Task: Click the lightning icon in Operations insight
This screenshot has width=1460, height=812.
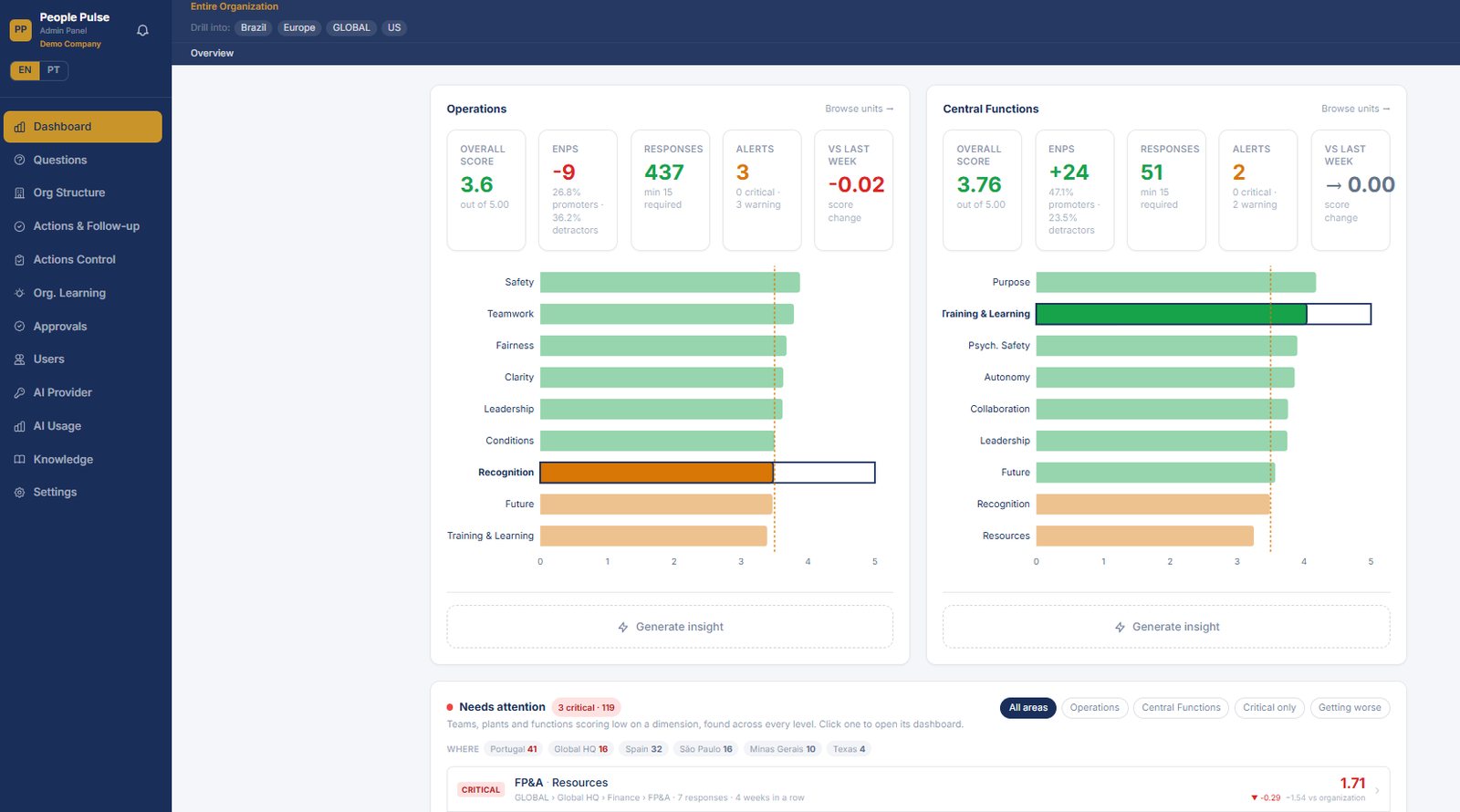Action: tap(623, 628)
